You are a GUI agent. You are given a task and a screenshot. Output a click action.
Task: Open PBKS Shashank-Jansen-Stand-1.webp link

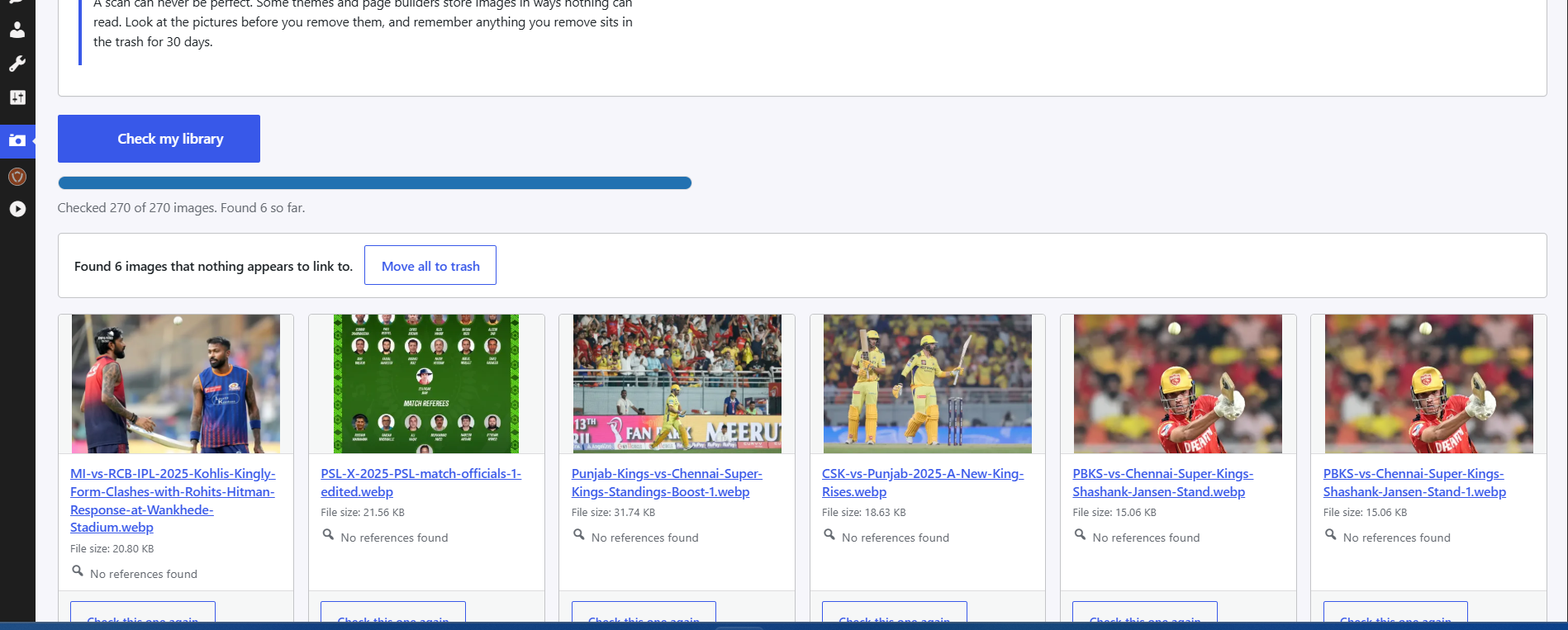1414,482
